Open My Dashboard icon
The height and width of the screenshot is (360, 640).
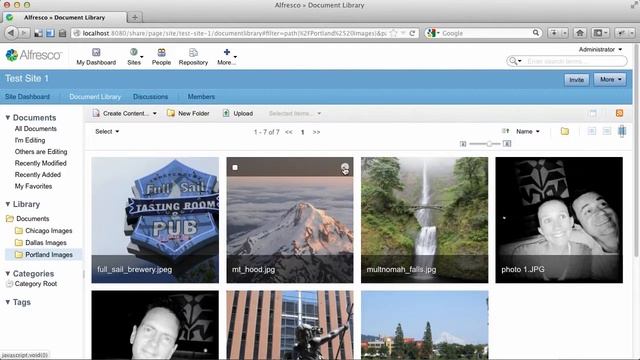[96, 52]
